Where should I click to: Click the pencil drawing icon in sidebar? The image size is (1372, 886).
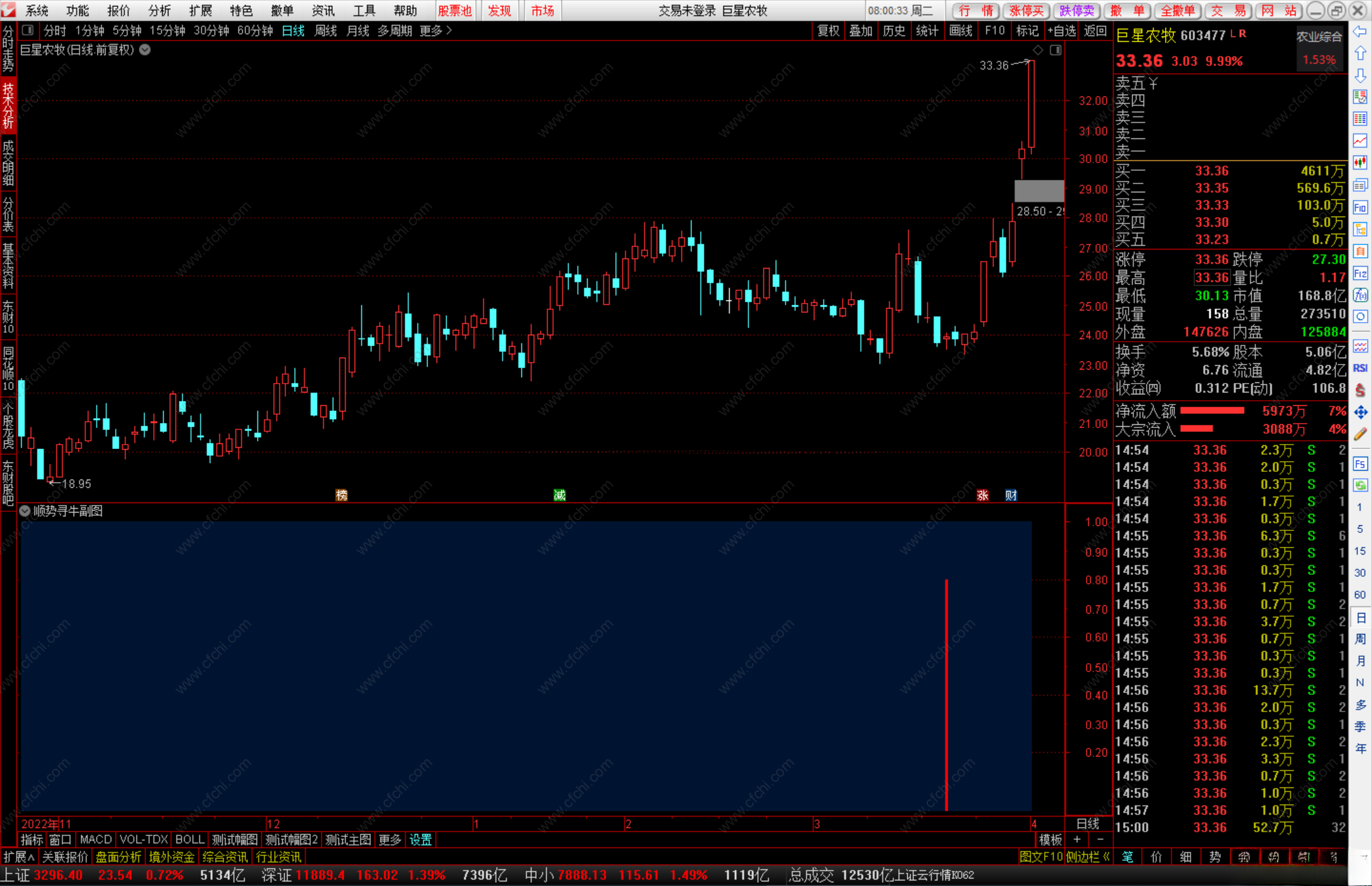pos(1360,434)
